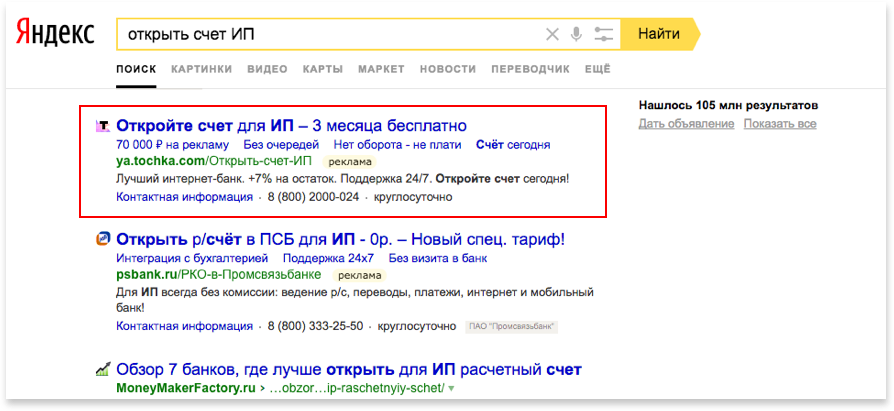Open the psbank.ru green URL
The height and width of the screenshot is (411, 894).
[x=218, y=276]
